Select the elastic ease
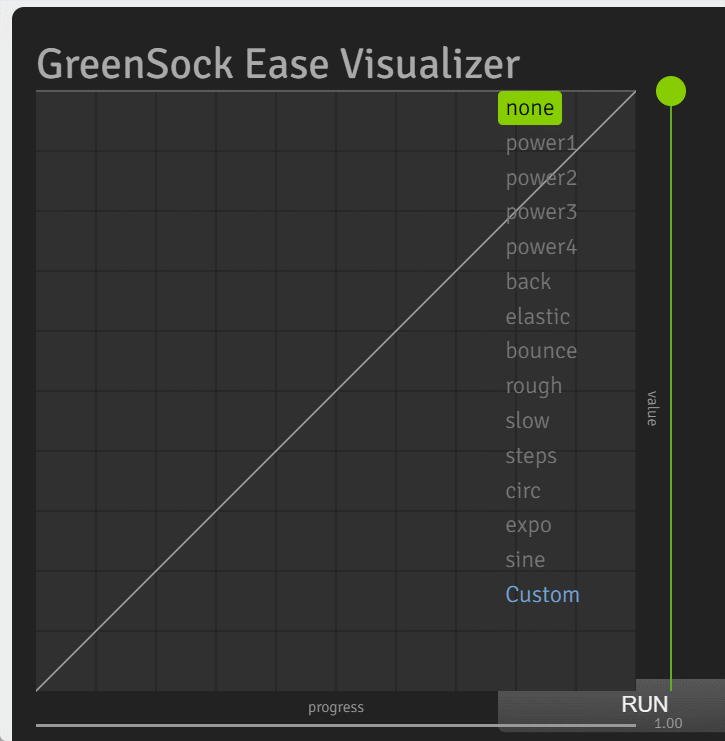725x741 pixels. 537,317
